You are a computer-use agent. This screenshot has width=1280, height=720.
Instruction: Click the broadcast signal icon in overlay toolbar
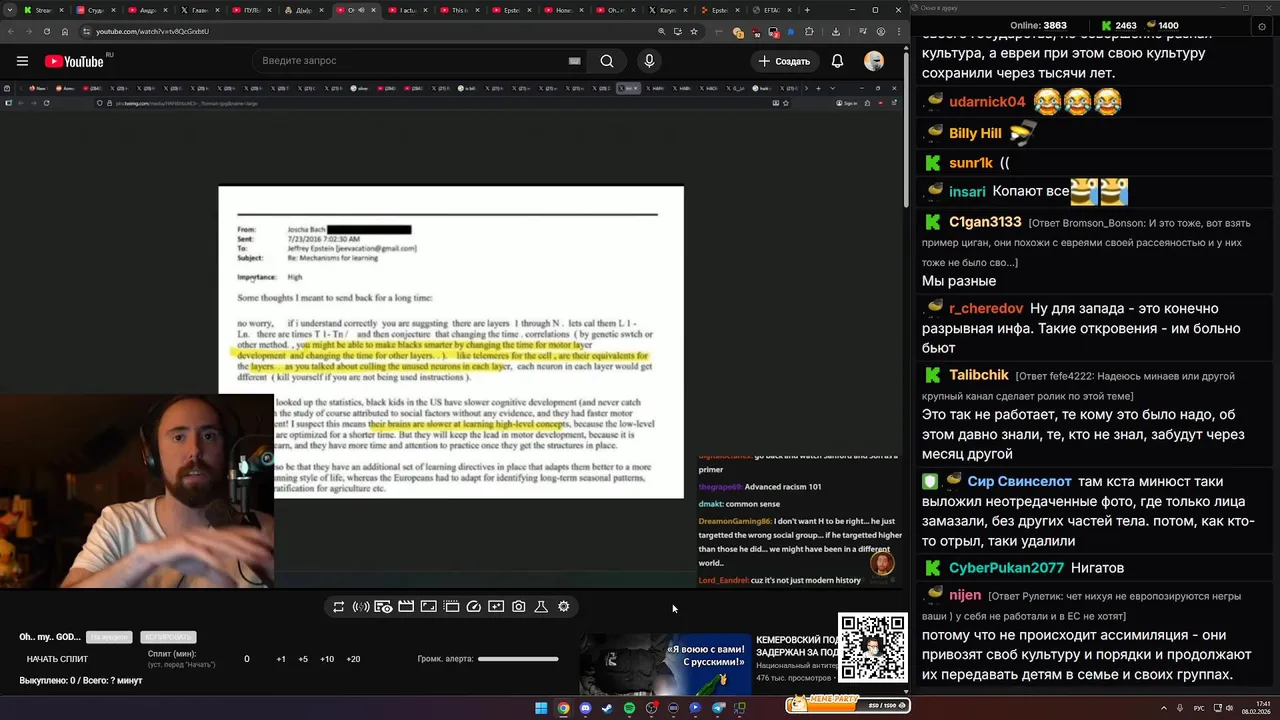[361, 607]
